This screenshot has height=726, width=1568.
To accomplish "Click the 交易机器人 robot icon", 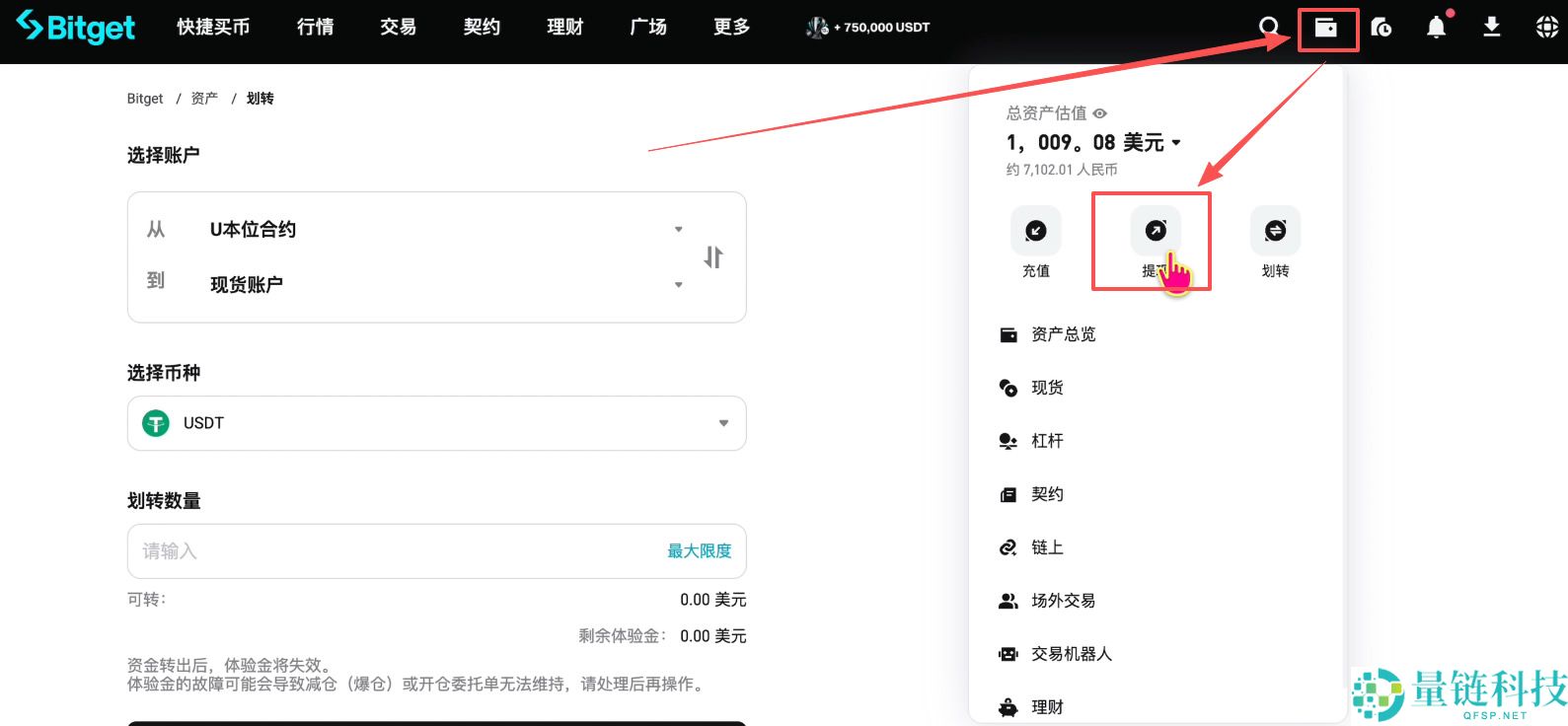I will [1008, 654].
